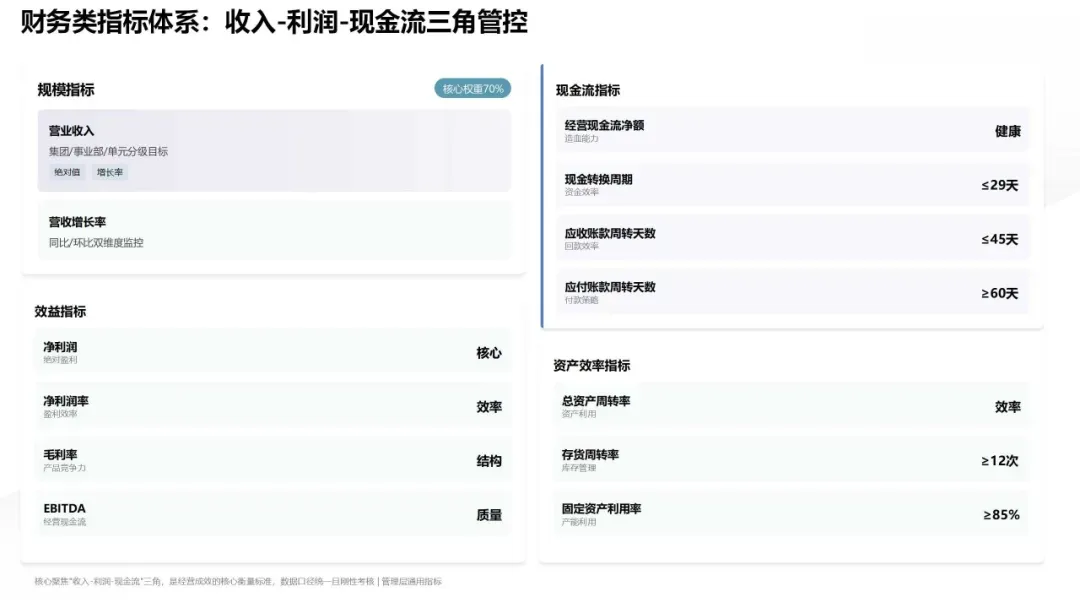
Task: Click the ≥12次 value
Action: tap(999, 461)
